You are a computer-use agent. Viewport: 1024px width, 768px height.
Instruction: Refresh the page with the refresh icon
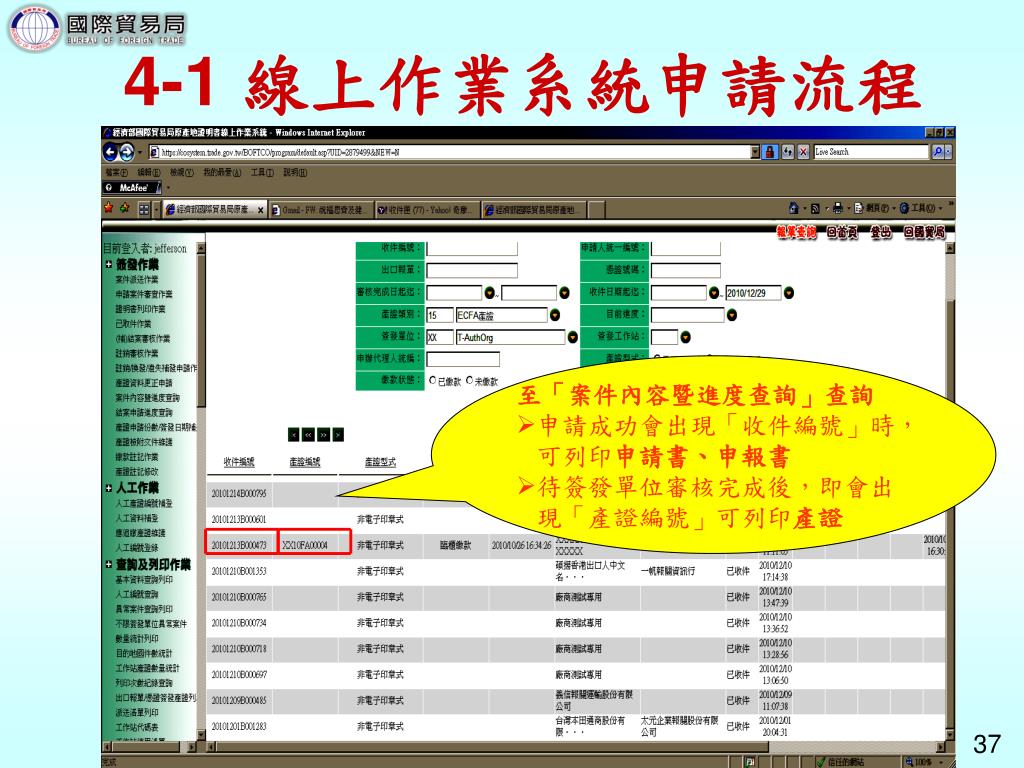point(788,152)
